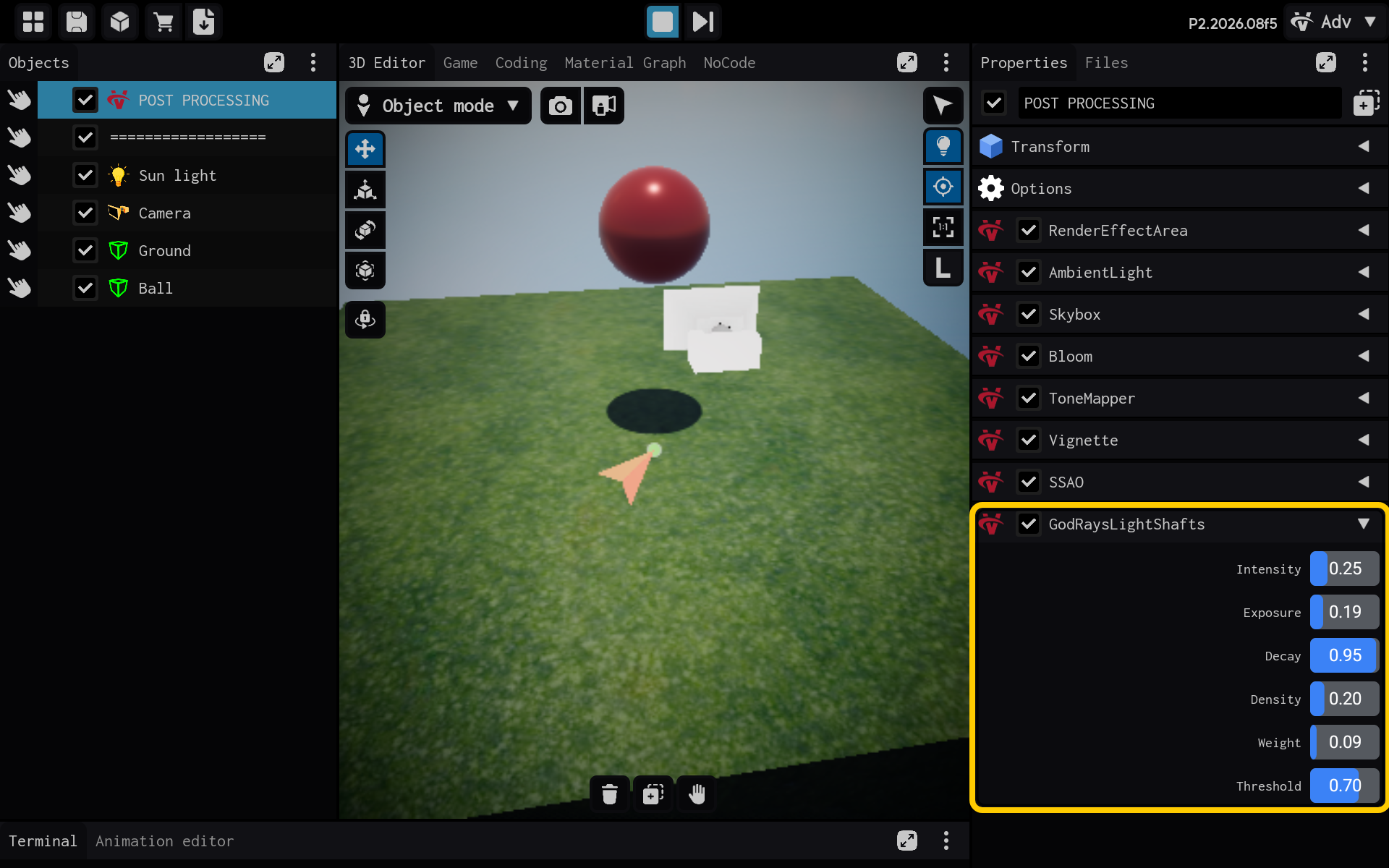Switch to the Coding tab
Screen dimensions: 1389x868
click(x=521, y=63)
